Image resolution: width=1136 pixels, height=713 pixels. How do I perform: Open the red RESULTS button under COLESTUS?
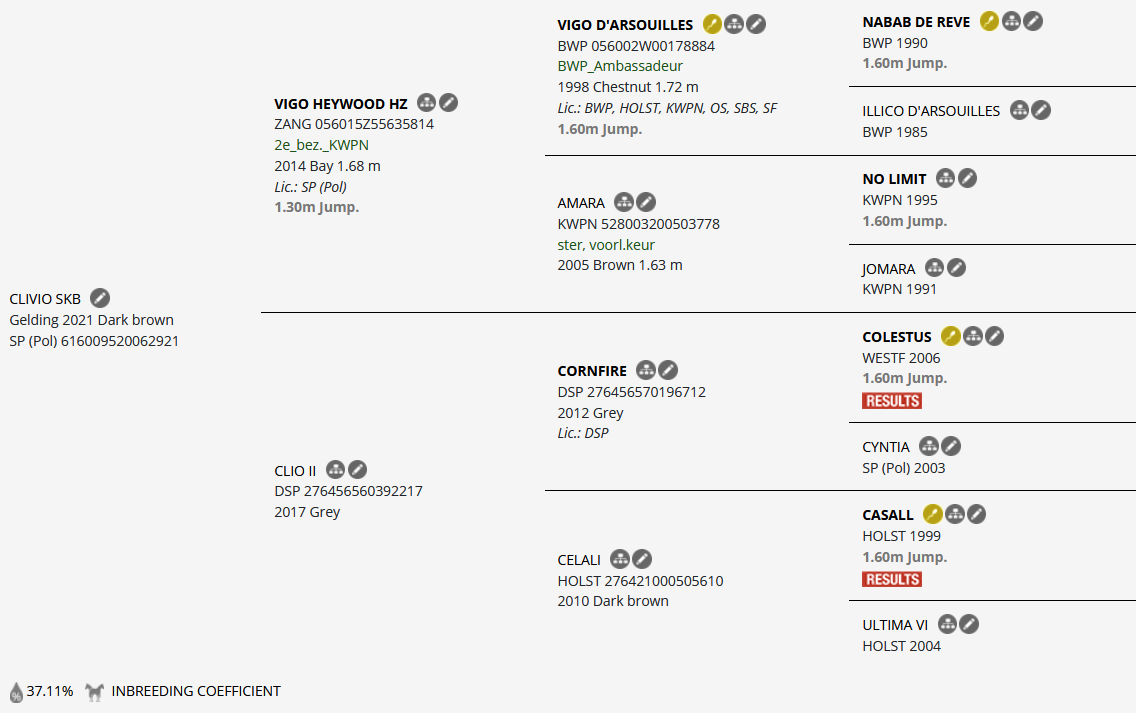point(892,401)
